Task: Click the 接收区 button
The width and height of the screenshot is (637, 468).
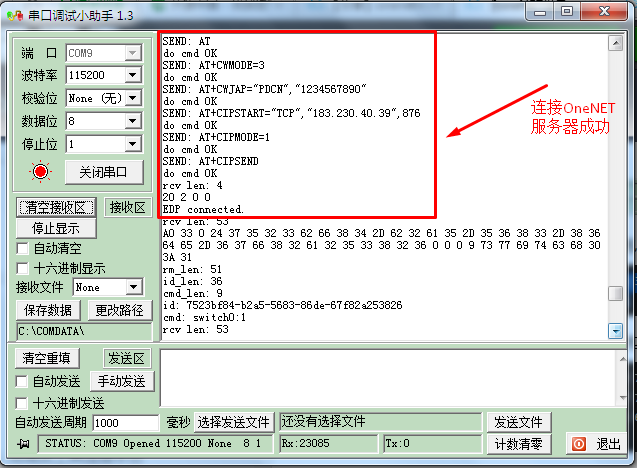Action: 128,208
